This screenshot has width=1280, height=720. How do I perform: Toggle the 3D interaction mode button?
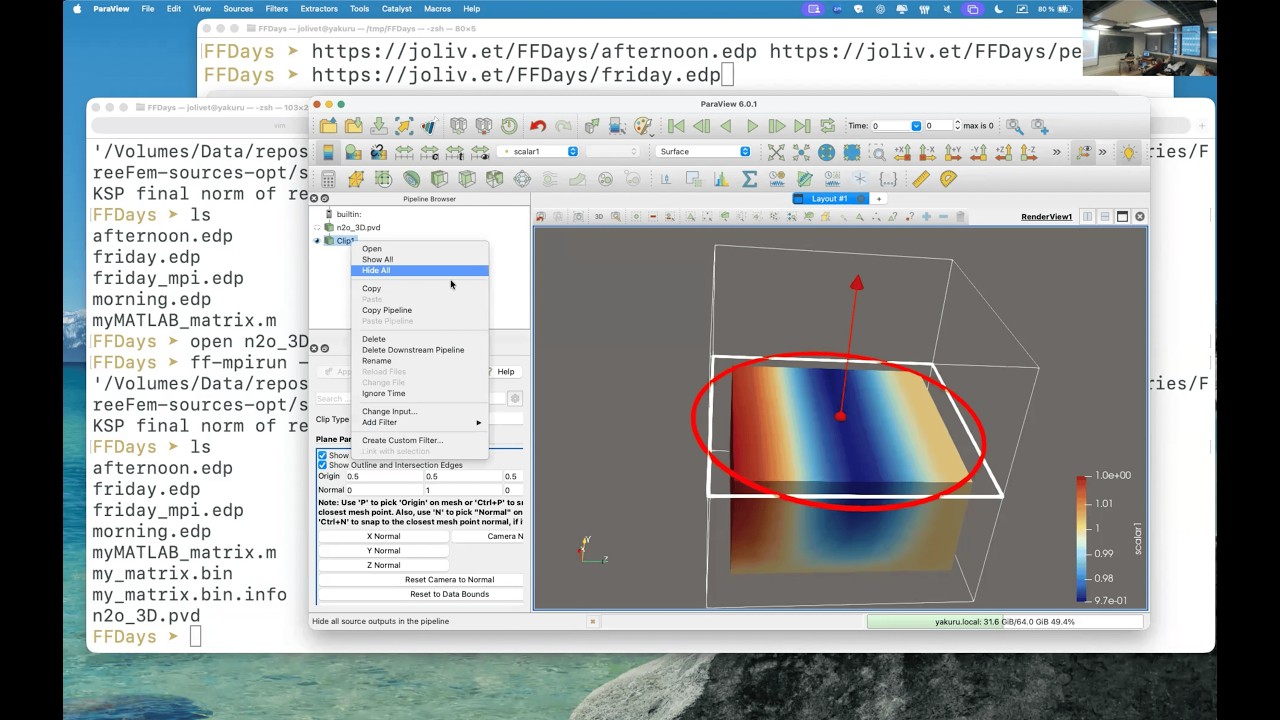coord(599,216)
